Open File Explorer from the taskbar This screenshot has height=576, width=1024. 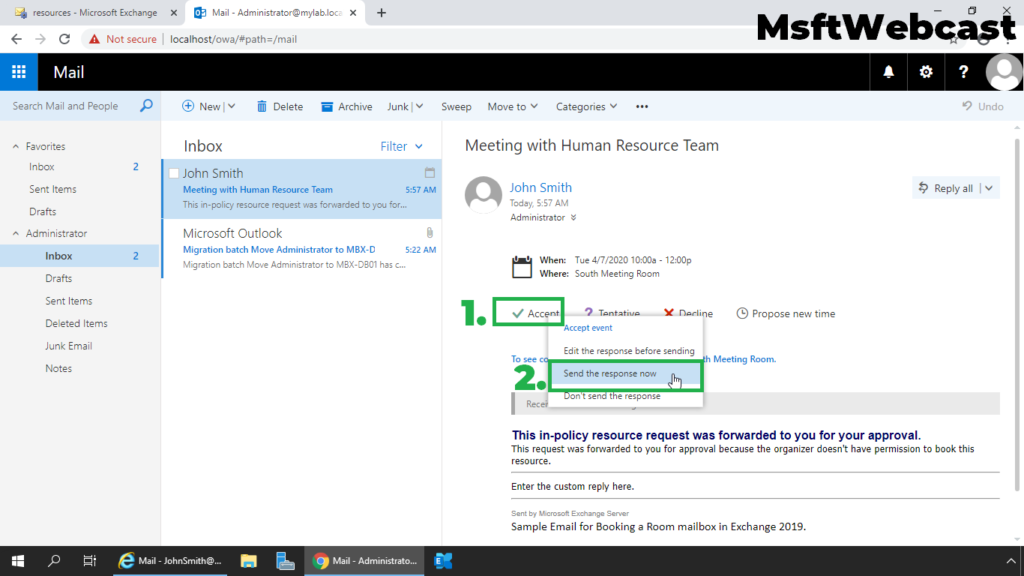(x=248, y=561)
